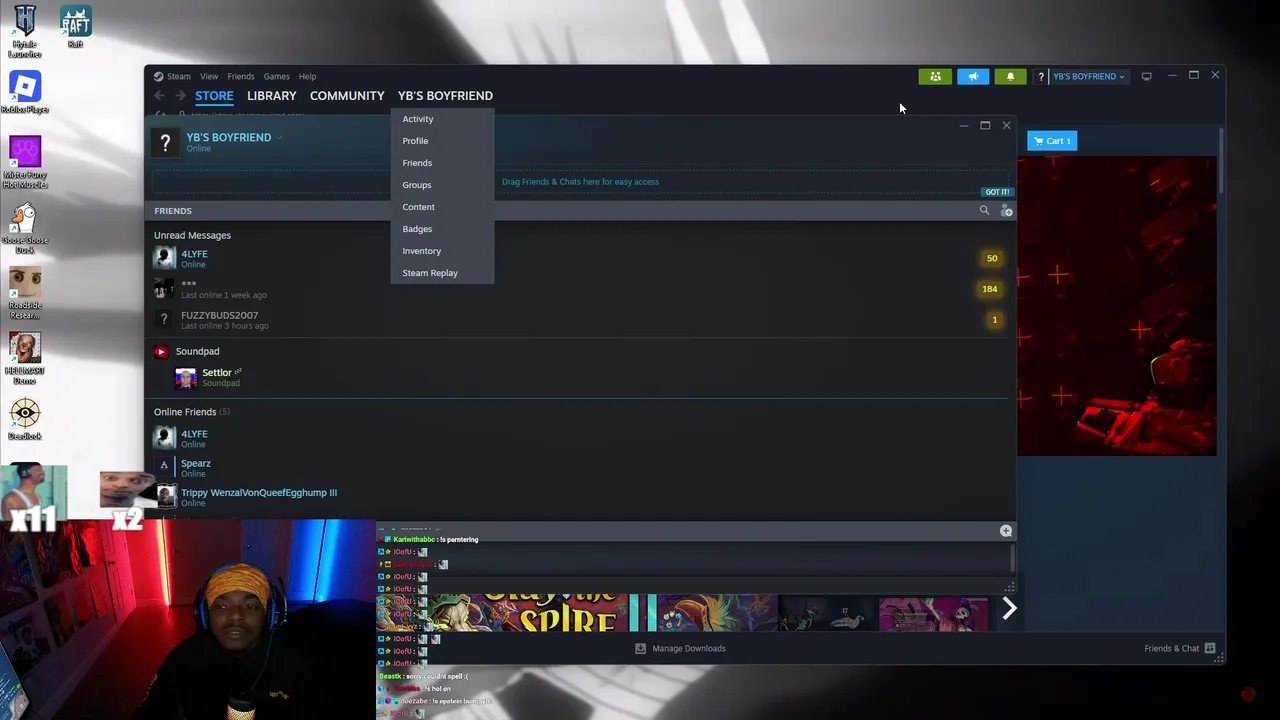Collapse the Soundpad game group

[197, 351]
